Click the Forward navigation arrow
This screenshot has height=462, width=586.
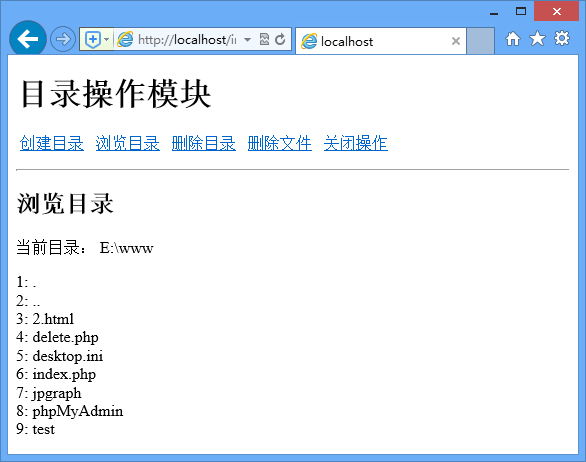click(x=63, y=39)
